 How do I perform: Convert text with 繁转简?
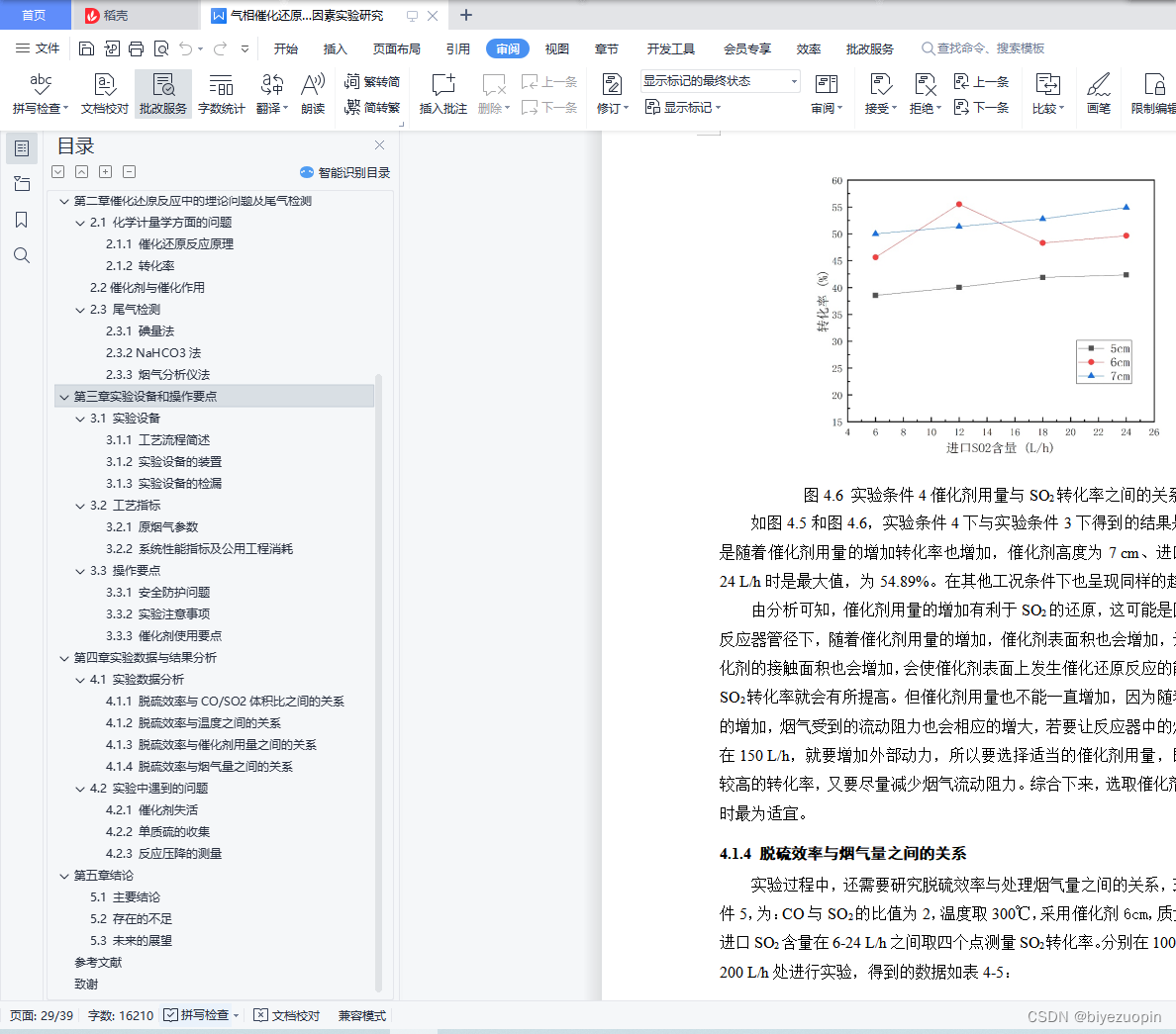coord(372,82)
